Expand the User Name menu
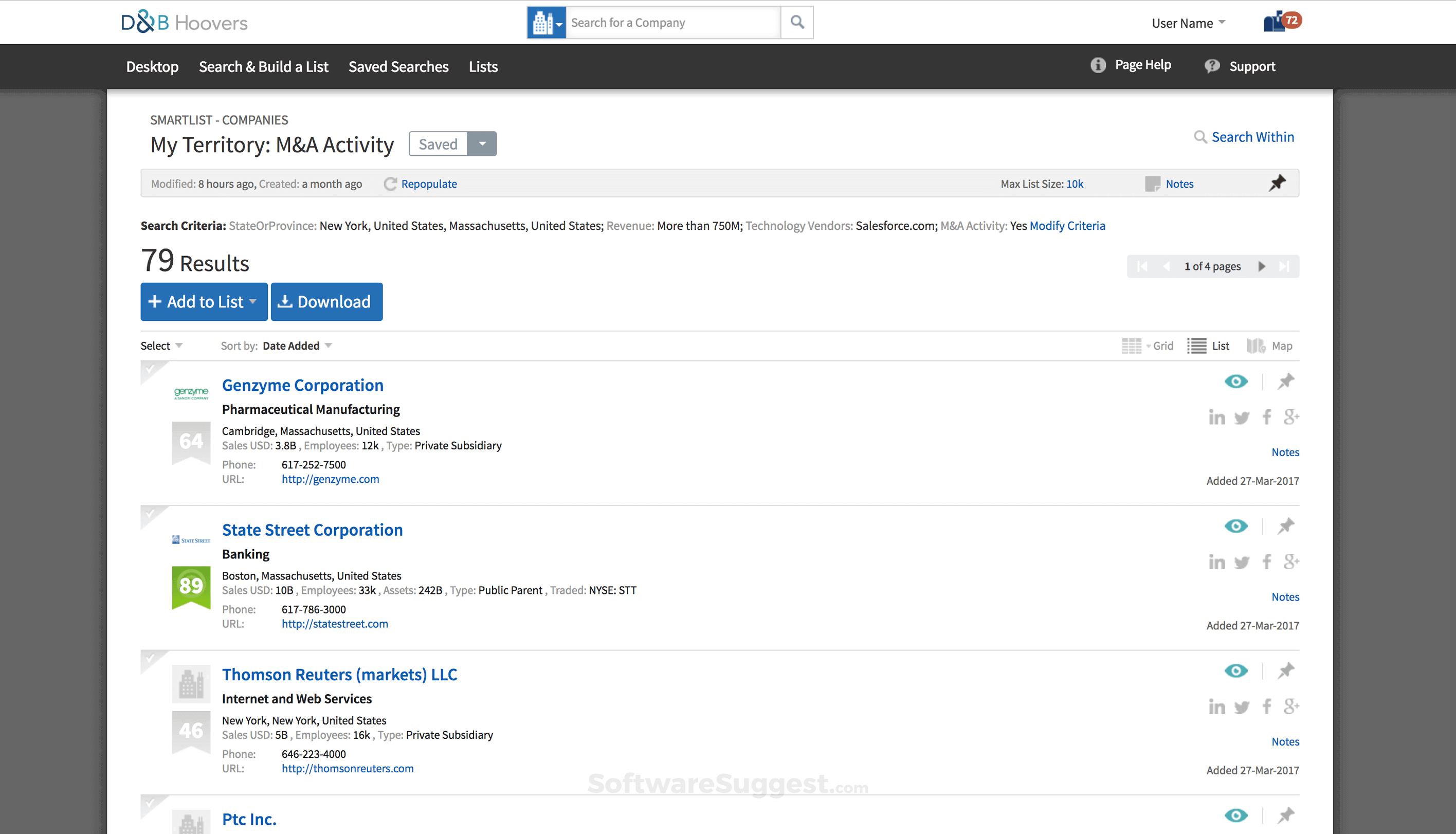 (x=1188, y=23)
